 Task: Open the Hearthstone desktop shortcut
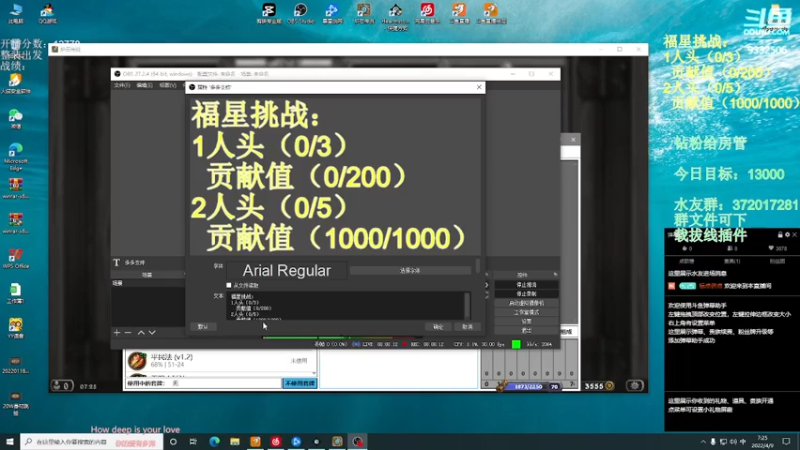[395, 15]
